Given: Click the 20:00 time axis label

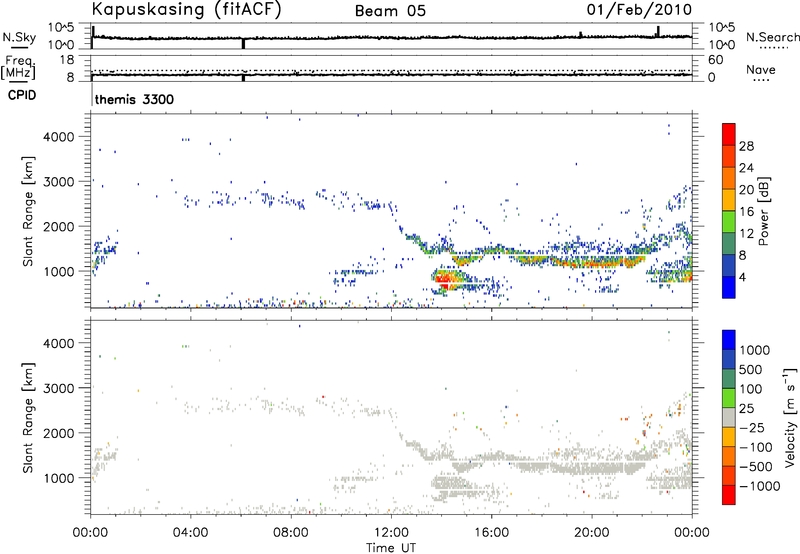Looking at the screenshot, I should click(x=591, y=533).
